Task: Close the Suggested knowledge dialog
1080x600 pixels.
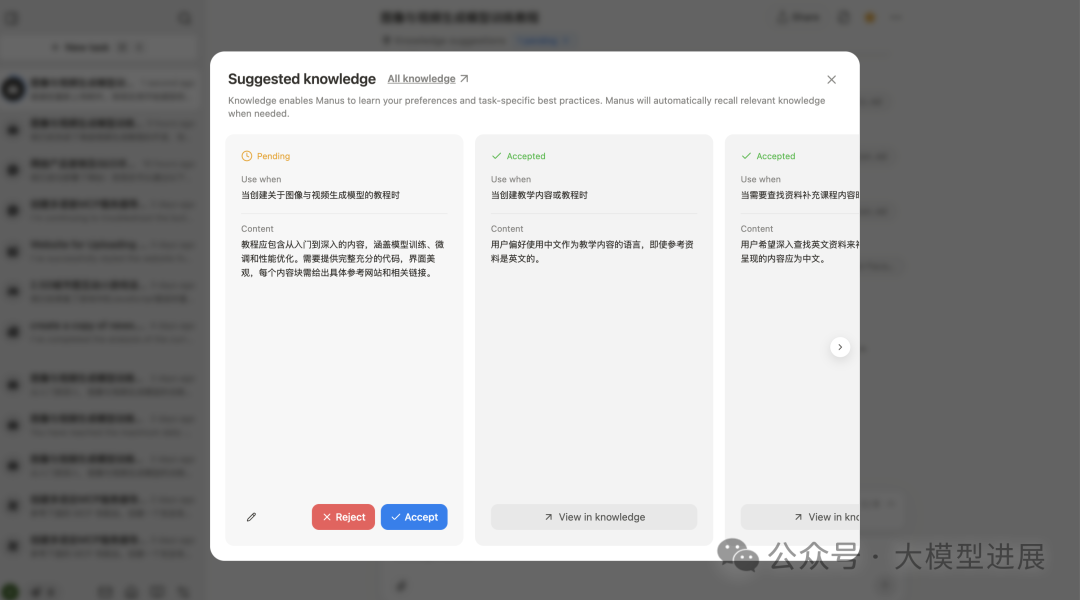Action: [x=831, y=79]
